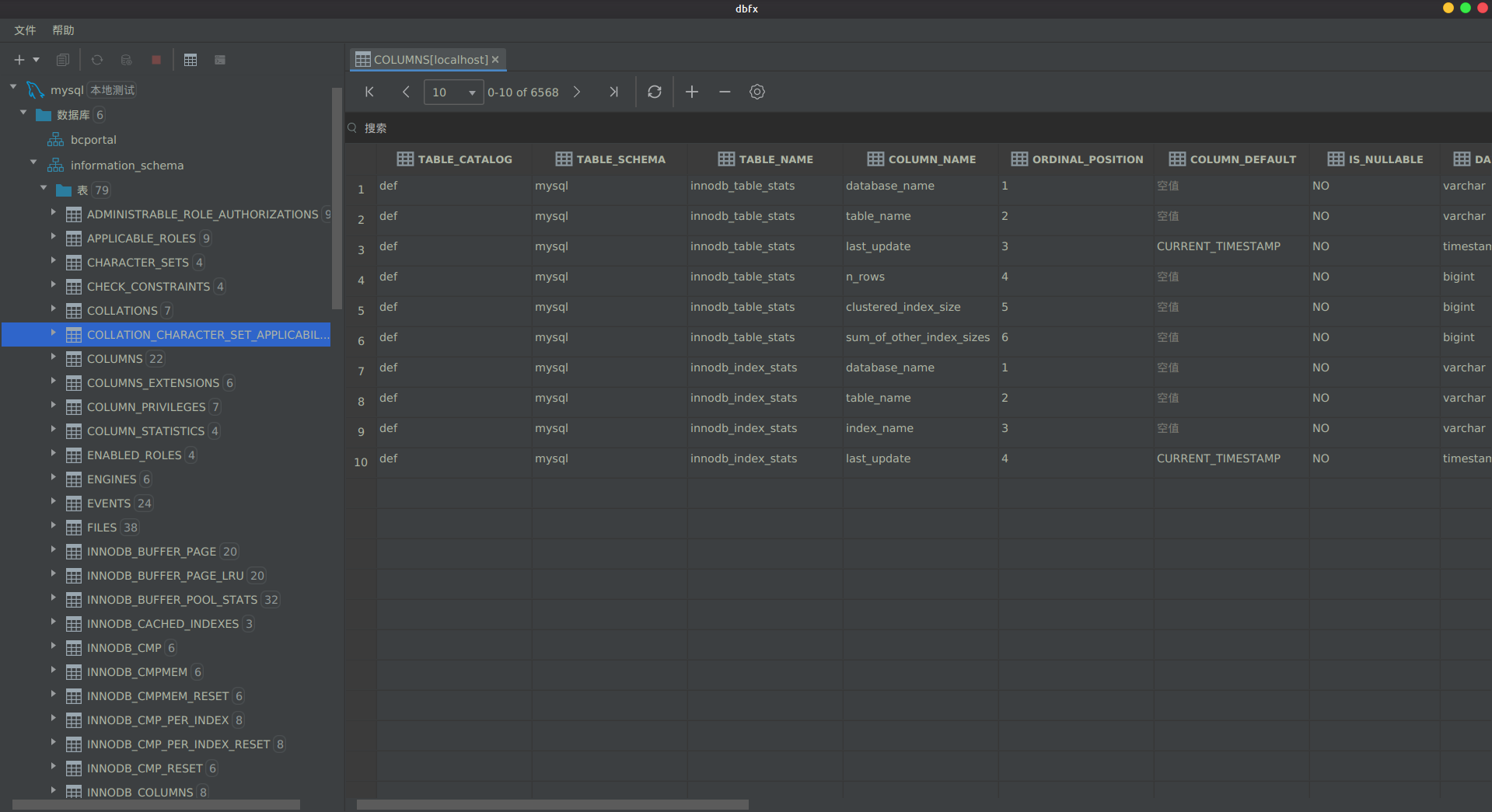Select the INNODB_BUFFER_PAGE_LRU table

[166, 576]
